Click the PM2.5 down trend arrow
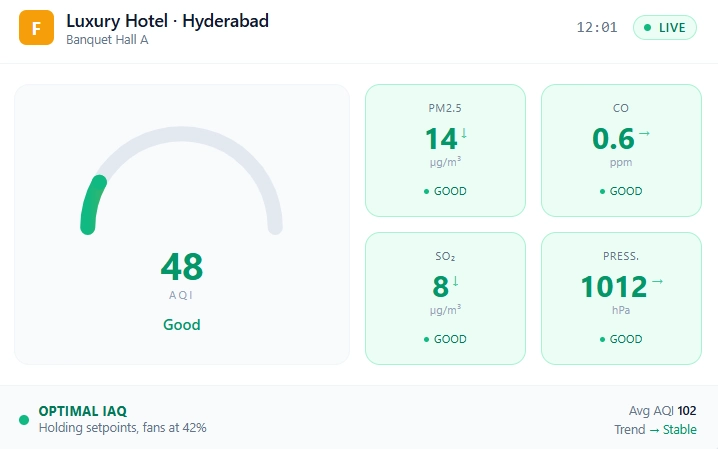Image resolution: width=718 pixels, height=449 pixels. (464, 133)
